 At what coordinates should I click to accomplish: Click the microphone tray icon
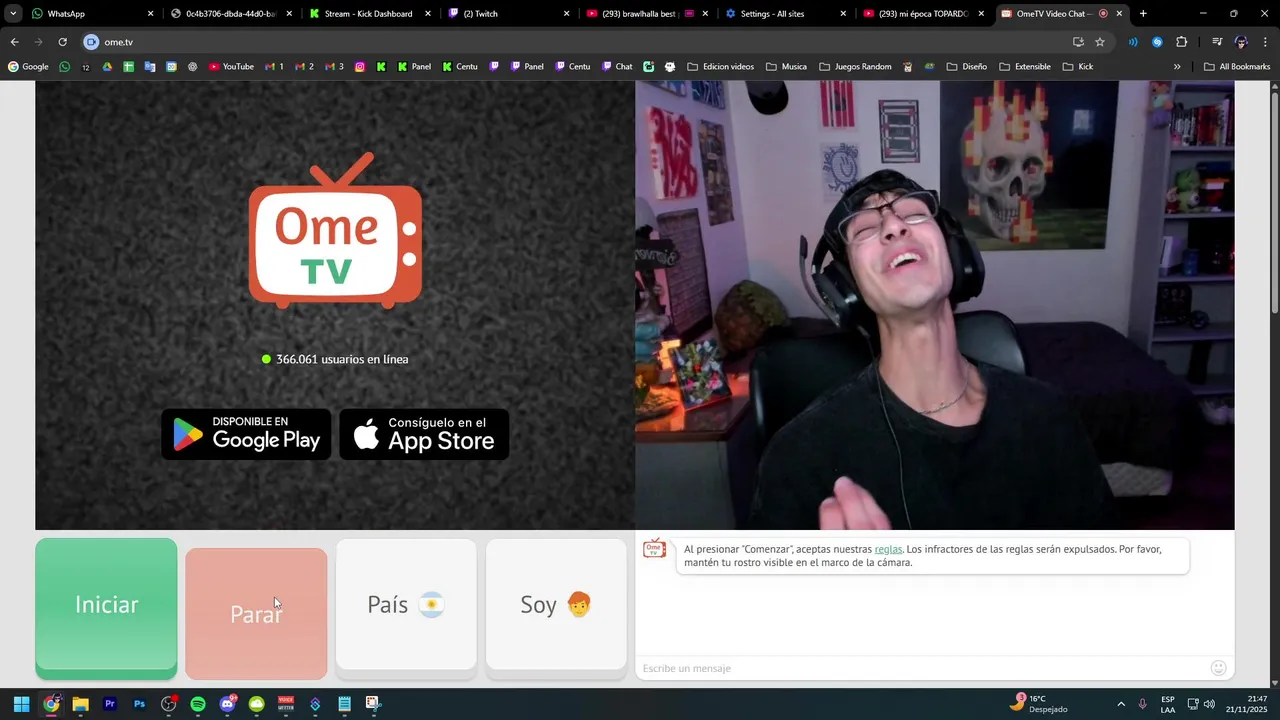click(1142, 704)
